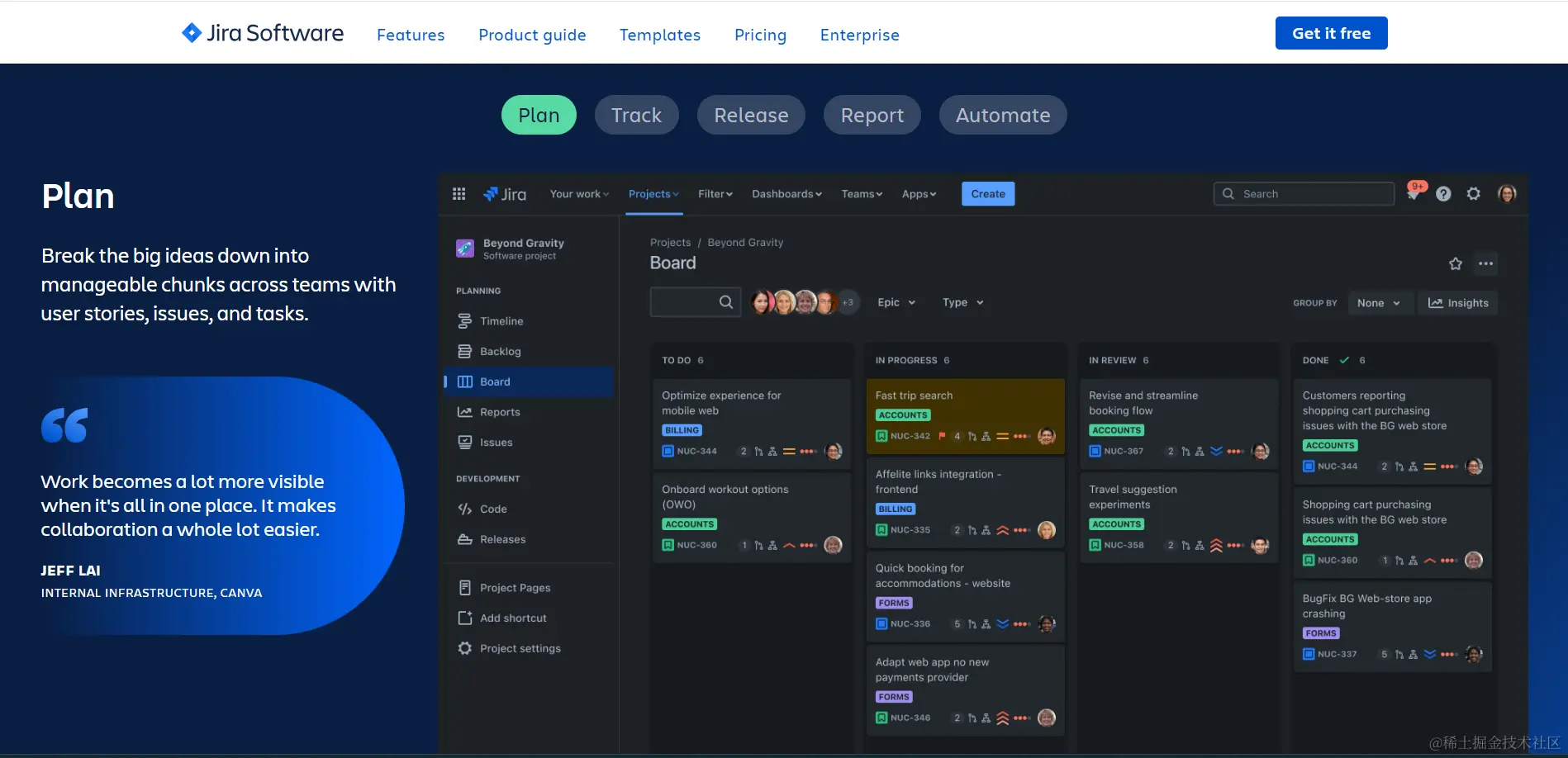Open the Product guide link
This screenshot has height=758, width=1568.
(532, 35)
